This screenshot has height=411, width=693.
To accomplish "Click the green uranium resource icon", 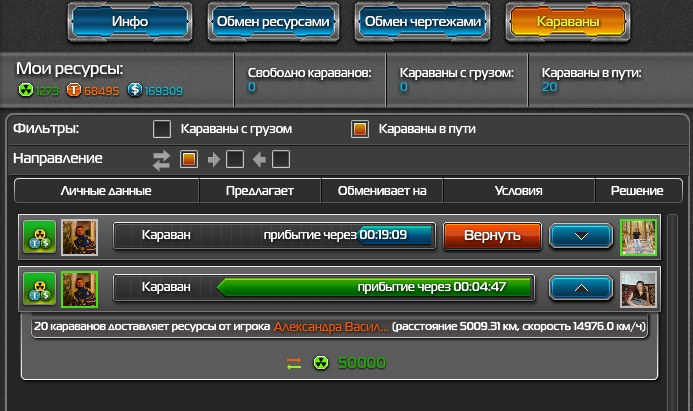I will pyautogui.click(x=26, y=90).
